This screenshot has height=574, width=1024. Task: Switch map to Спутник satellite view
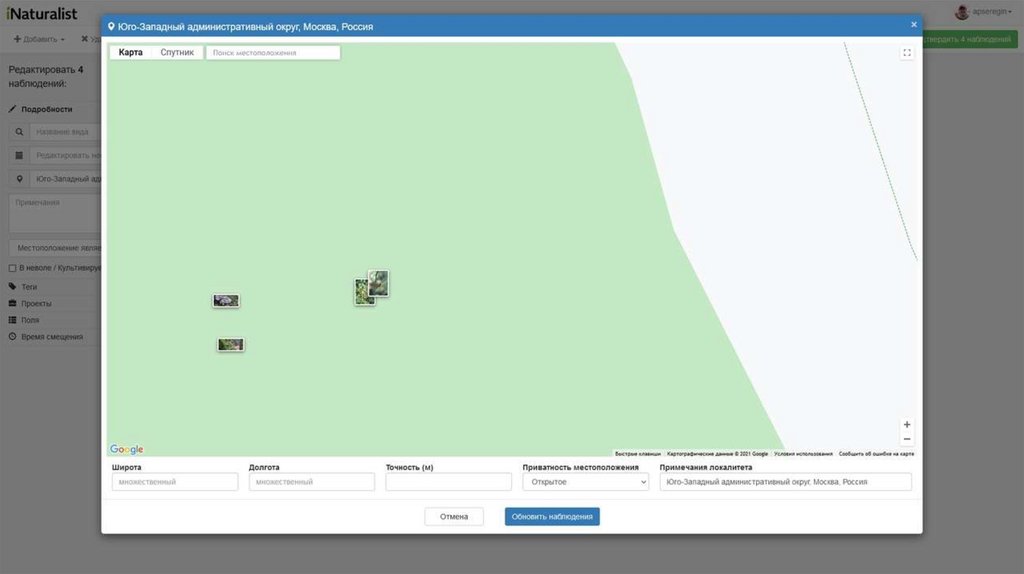coord(177,52)
